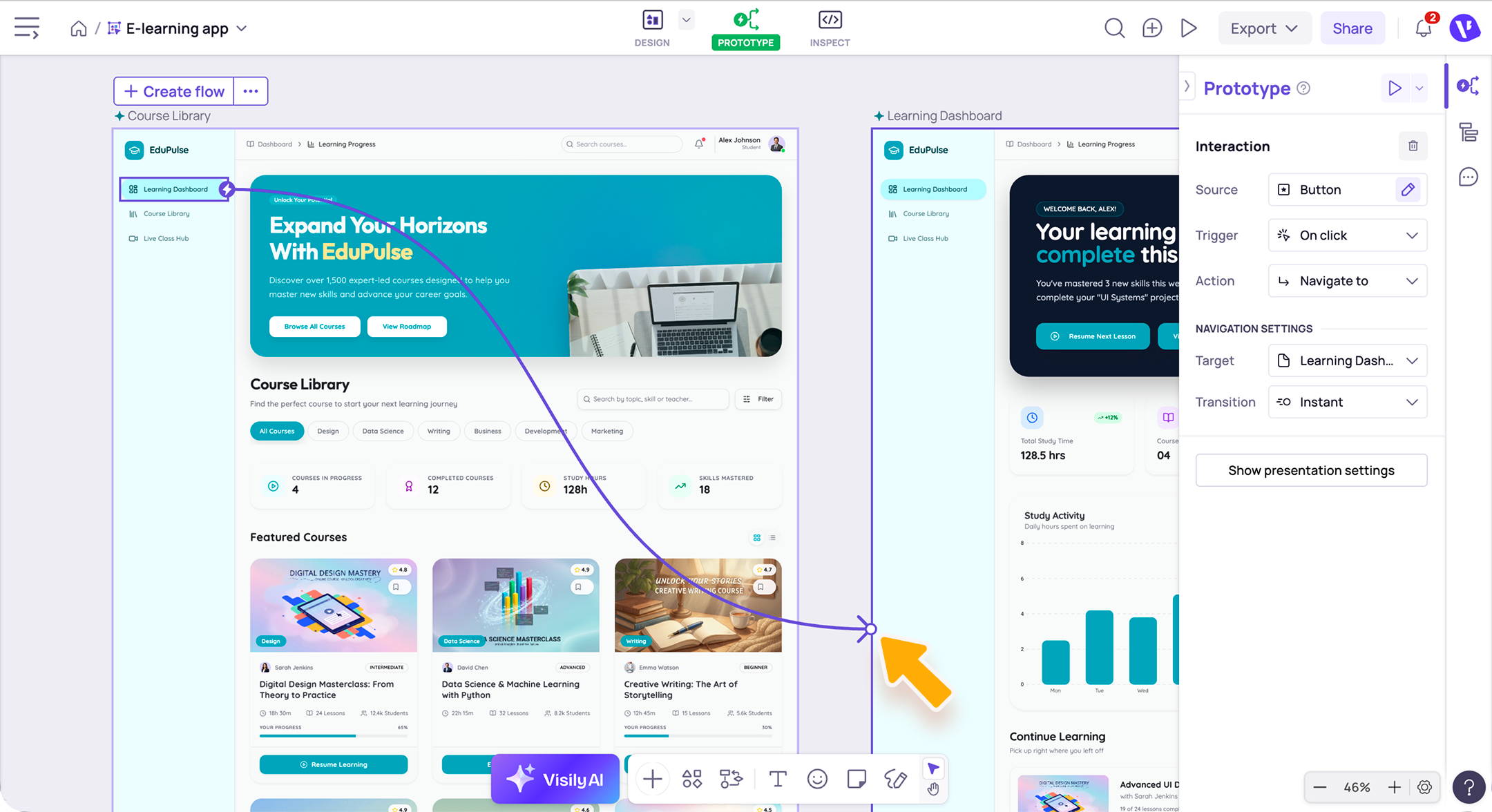Image resolution: width=1492 pixels, height=812 pixels.
Task: Zoom out with the minus icon
Action: pyautogui.click(x=1320, y=787)
